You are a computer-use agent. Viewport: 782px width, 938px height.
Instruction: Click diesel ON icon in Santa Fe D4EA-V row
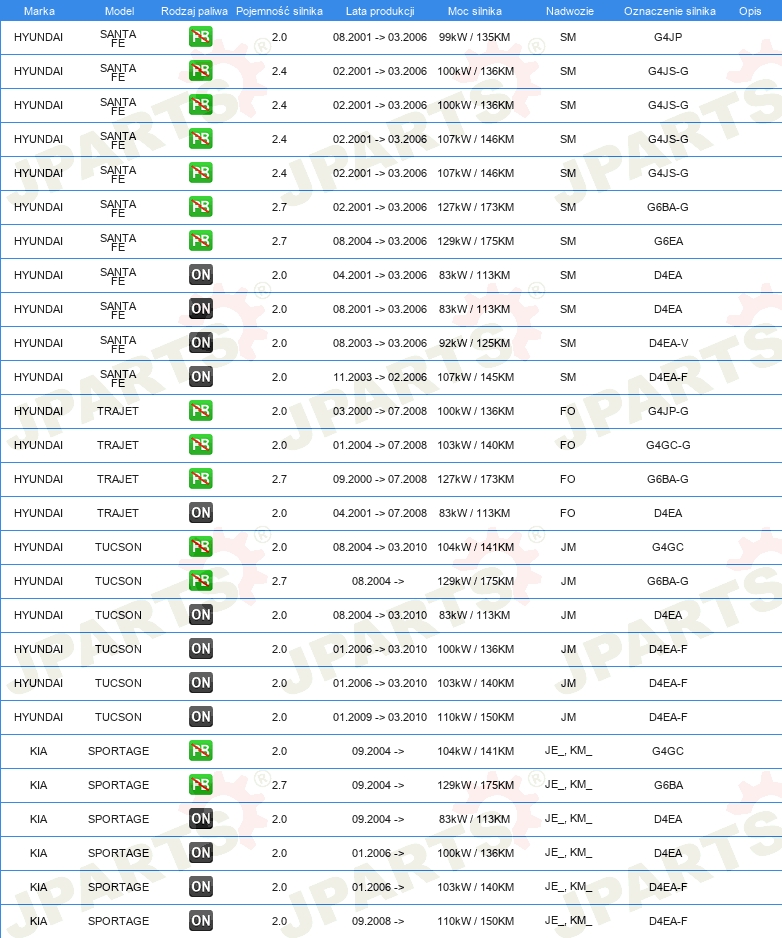point(200,343)
